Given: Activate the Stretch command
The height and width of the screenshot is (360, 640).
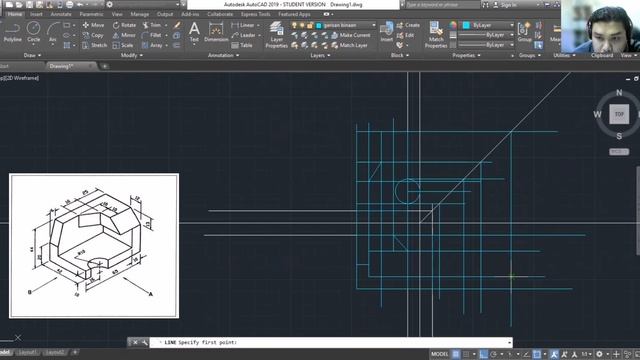Looking at the screenshot, I should 95,45.
